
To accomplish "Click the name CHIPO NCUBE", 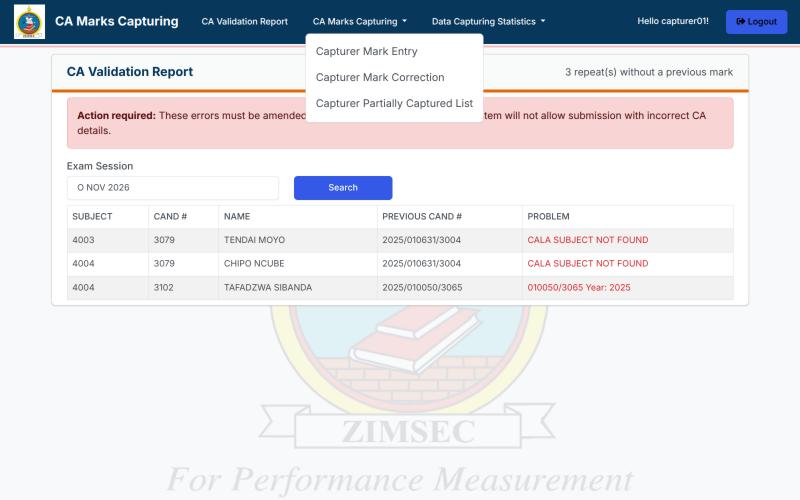I will click(x=254, y=263).
